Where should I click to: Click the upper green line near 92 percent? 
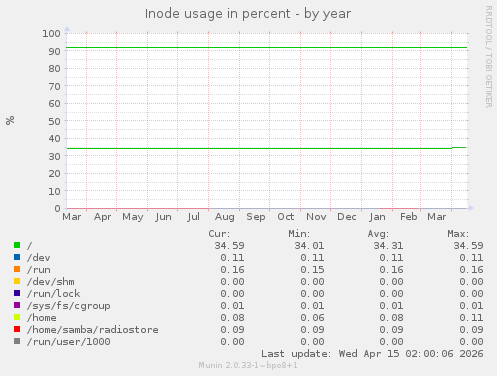pyautogui.click(x=267, y=48)
